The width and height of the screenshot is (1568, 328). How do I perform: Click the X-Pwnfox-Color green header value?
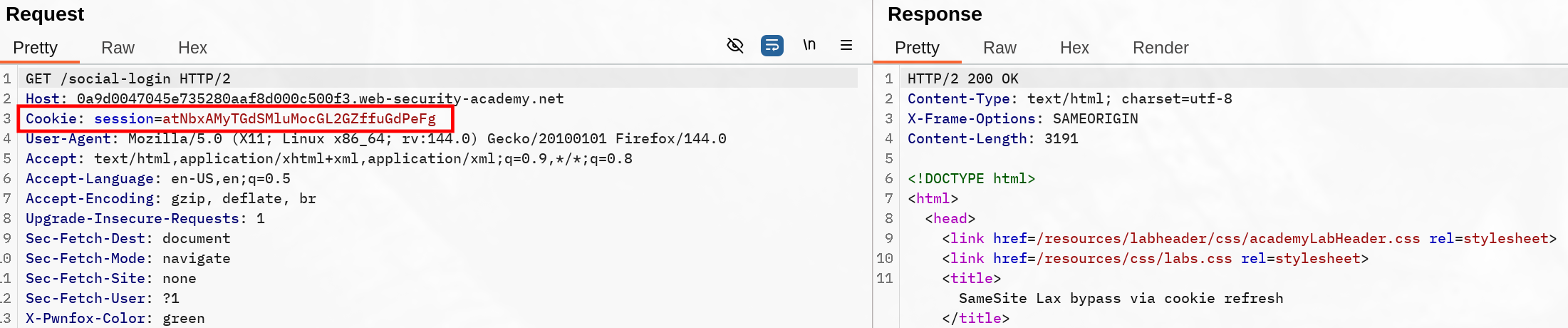pyautogui.click(x=183, y=318)
